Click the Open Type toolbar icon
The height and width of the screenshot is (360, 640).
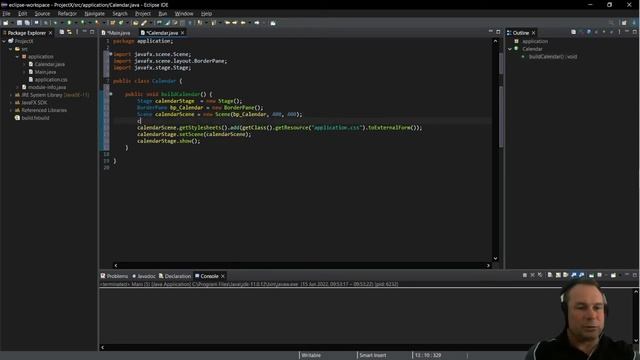[x=135, y=23]
